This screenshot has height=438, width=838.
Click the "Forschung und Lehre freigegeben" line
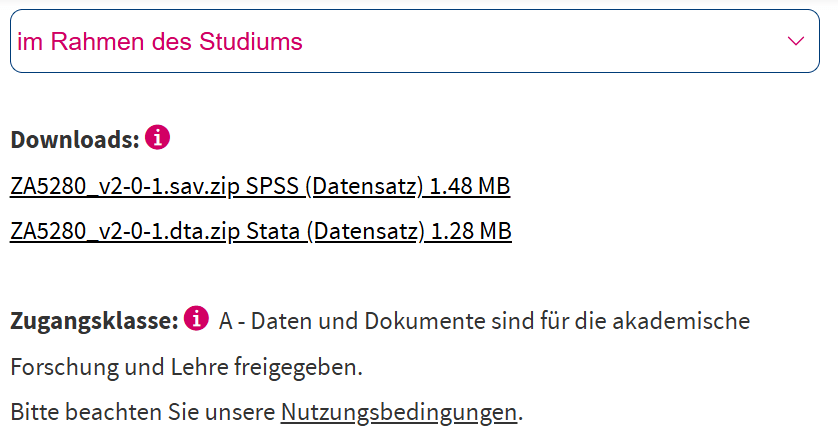coord(185,367)
